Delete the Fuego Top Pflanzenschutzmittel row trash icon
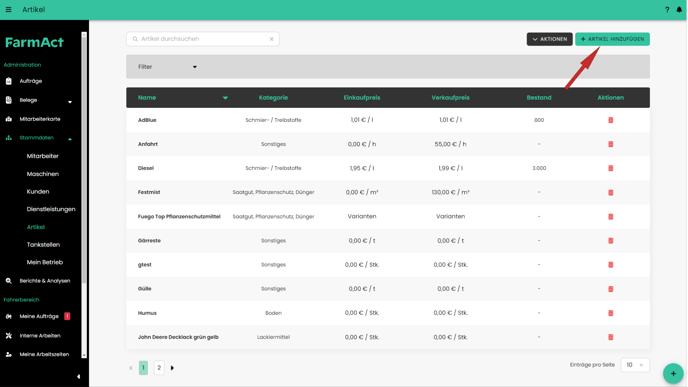 pyautogui.click(x=610, y=216)
